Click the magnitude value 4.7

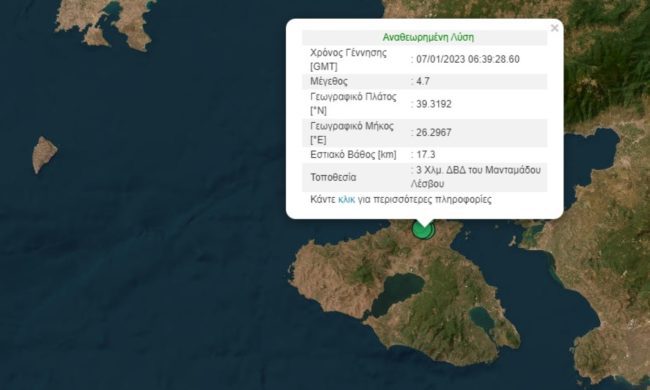click(x=422, y=81)
